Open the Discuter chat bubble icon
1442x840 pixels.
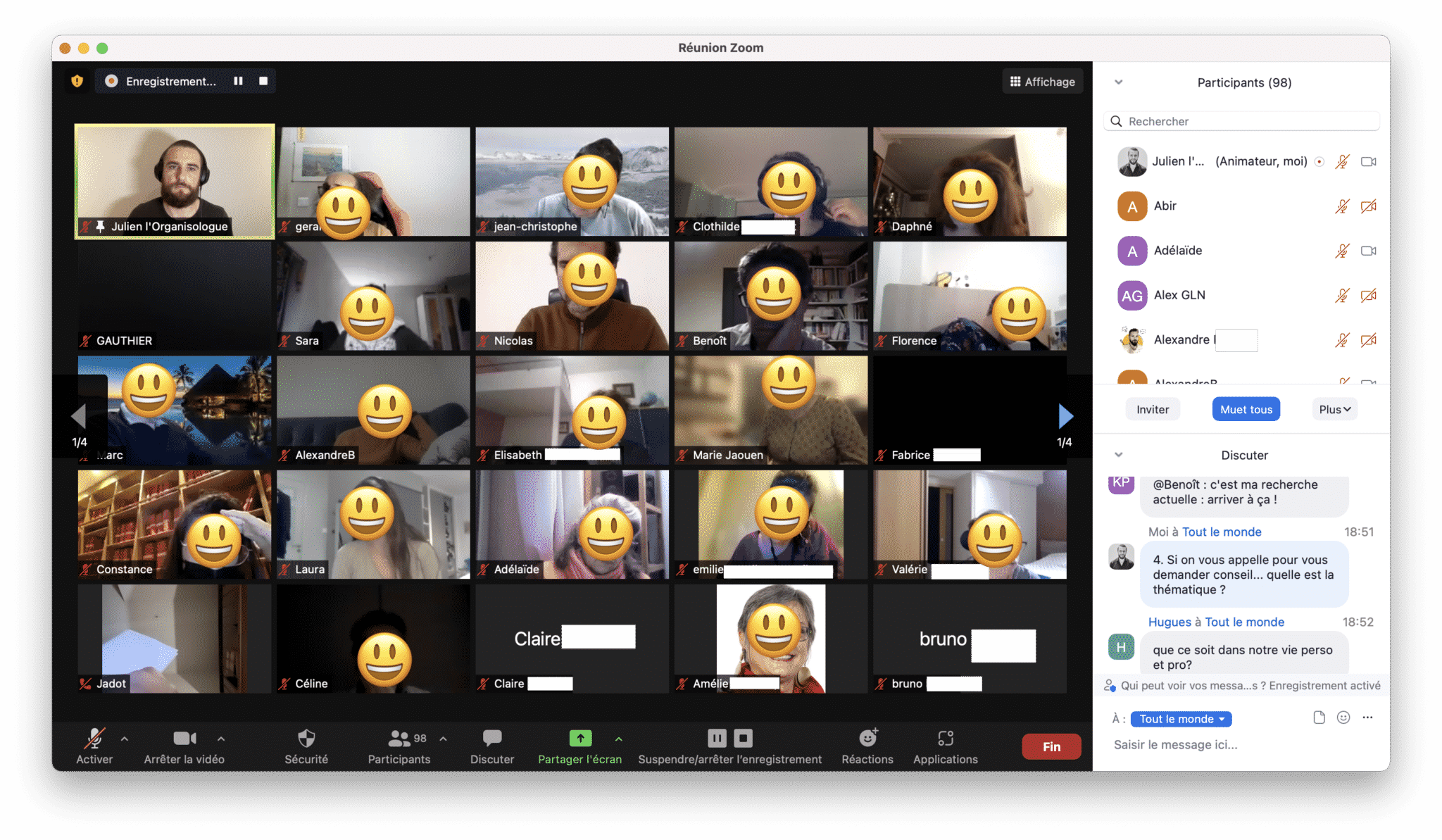point(492,739)
